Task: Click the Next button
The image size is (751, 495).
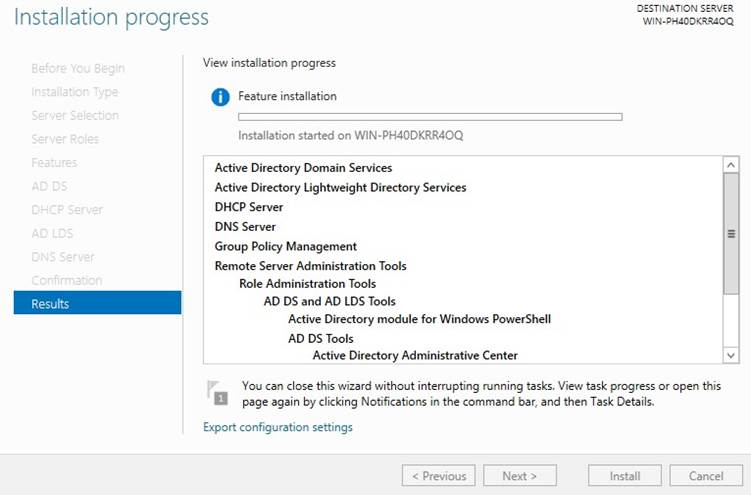Action: (520, 476)
